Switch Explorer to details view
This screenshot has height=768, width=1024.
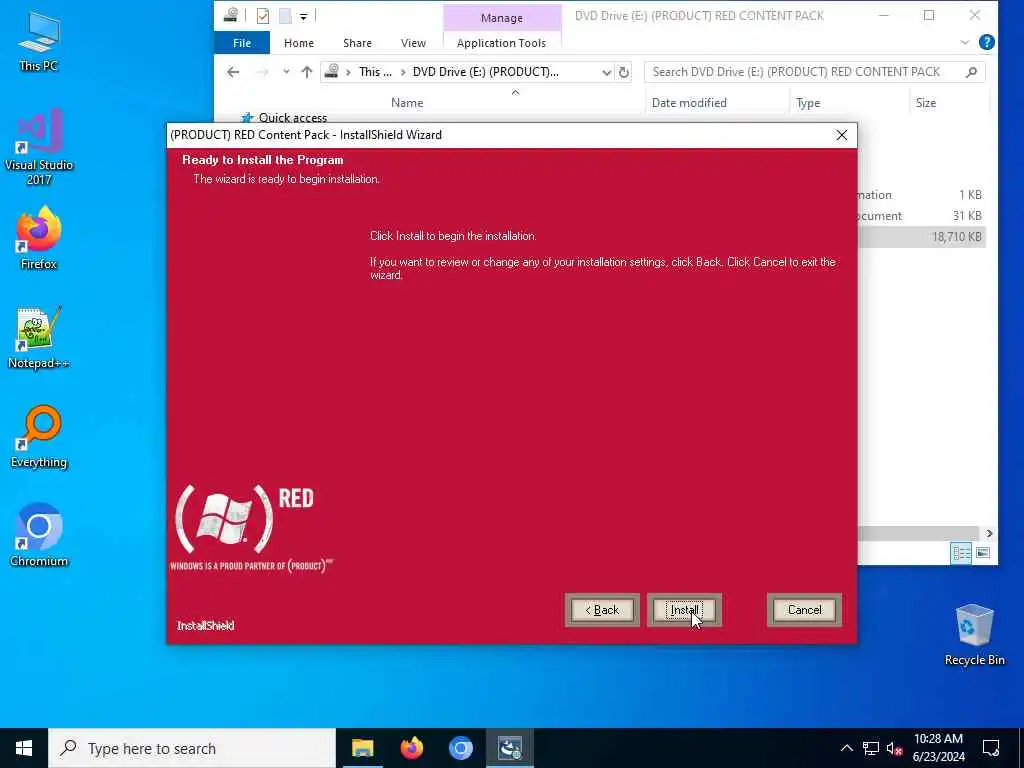pos(961,553)
